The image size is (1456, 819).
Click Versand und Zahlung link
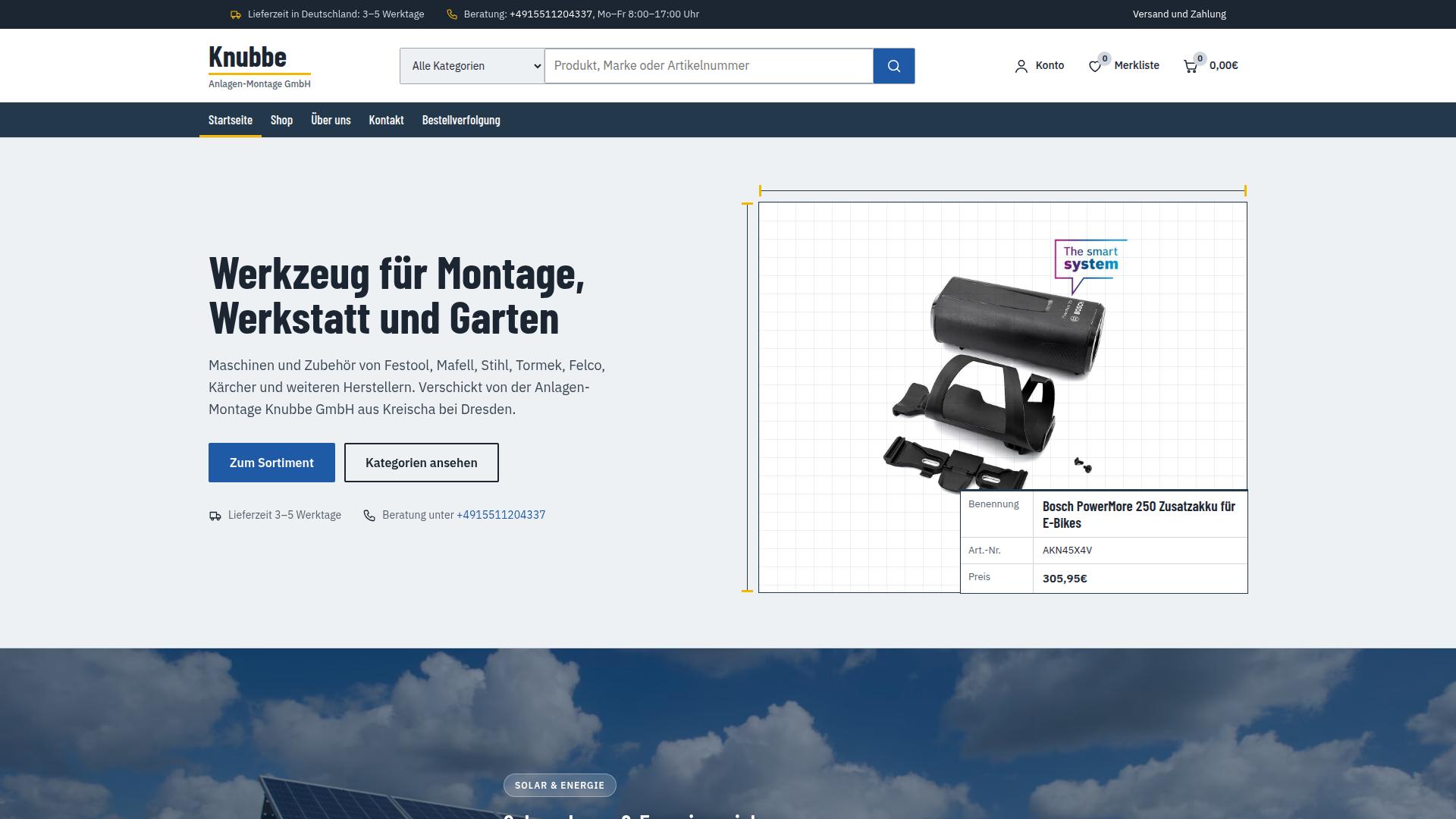tap(1179, 14)
